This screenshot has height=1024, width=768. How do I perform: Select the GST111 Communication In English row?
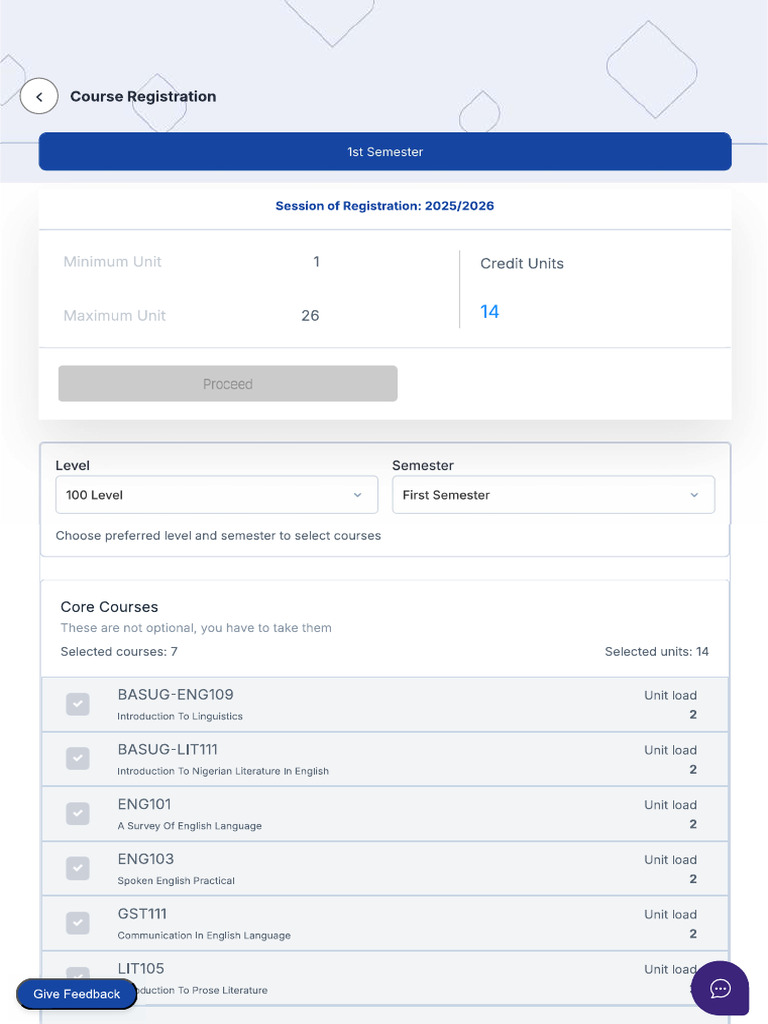pyautogui.click(x=385, y=924)
